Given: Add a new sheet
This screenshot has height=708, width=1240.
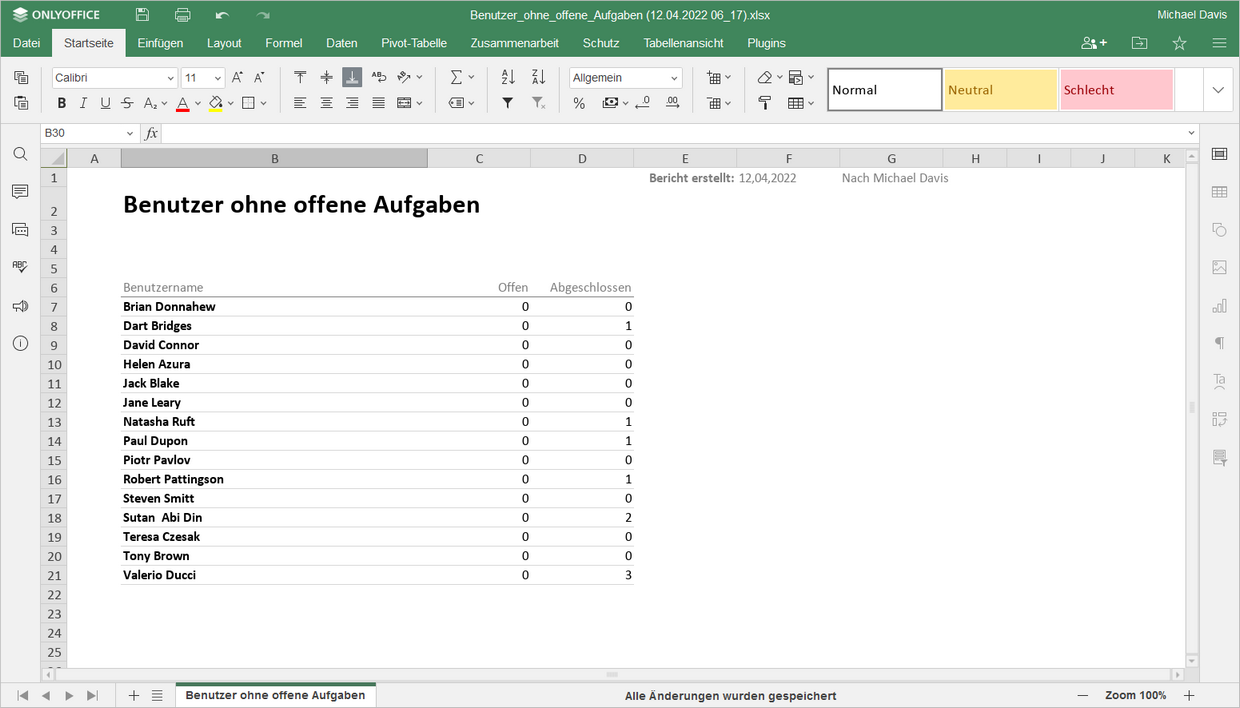Looking at the screenshot, I should tap(134, 696).
